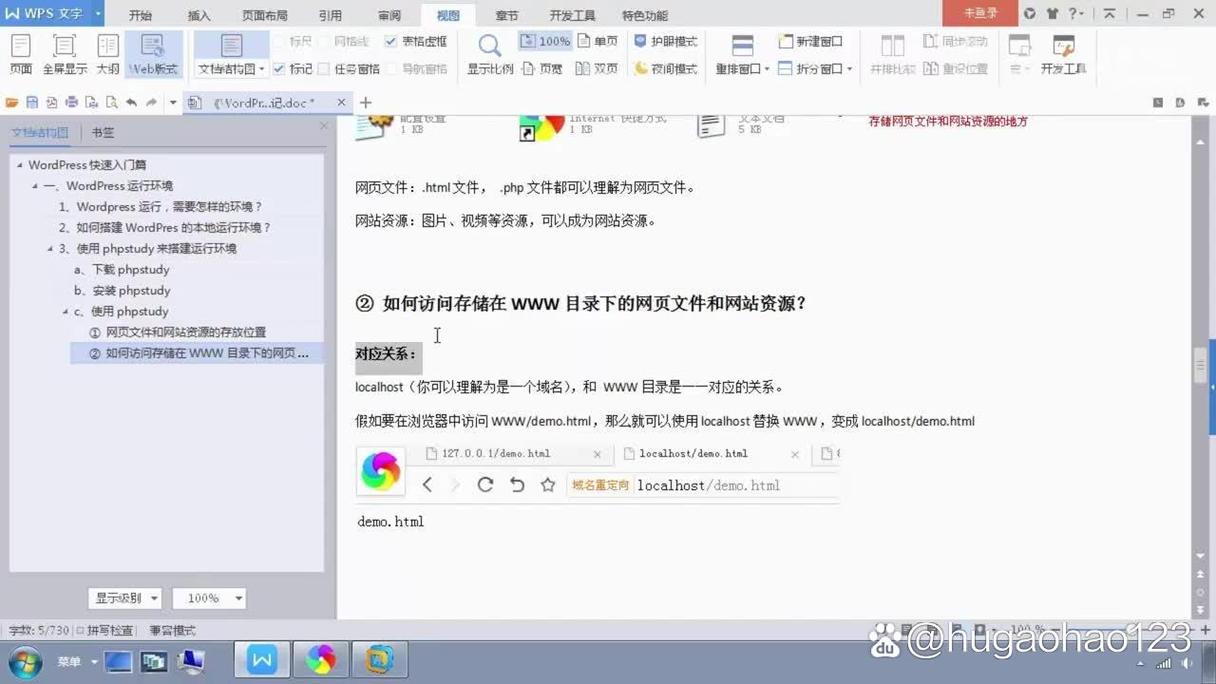Go to b、安装 phpstudy heading
The image size is (1216, 684).
point(122,291)
